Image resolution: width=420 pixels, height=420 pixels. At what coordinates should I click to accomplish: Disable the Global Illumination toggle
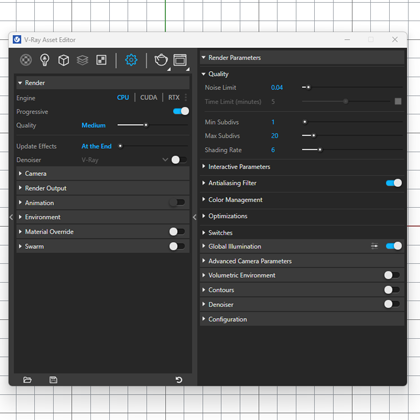pos(394,246)
